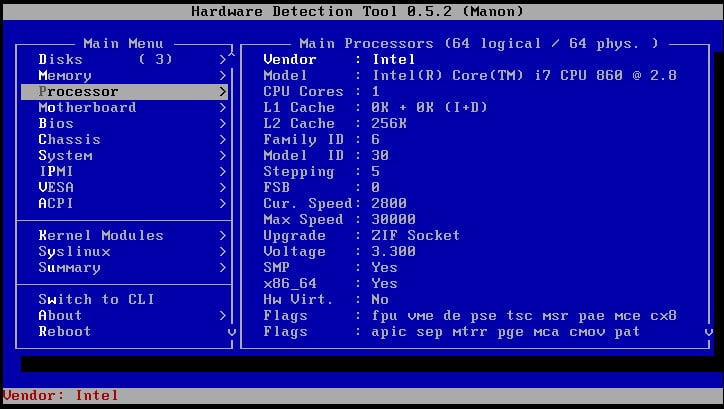
Task: Click the Main Processors panel title
Action: tap(479, 43)
